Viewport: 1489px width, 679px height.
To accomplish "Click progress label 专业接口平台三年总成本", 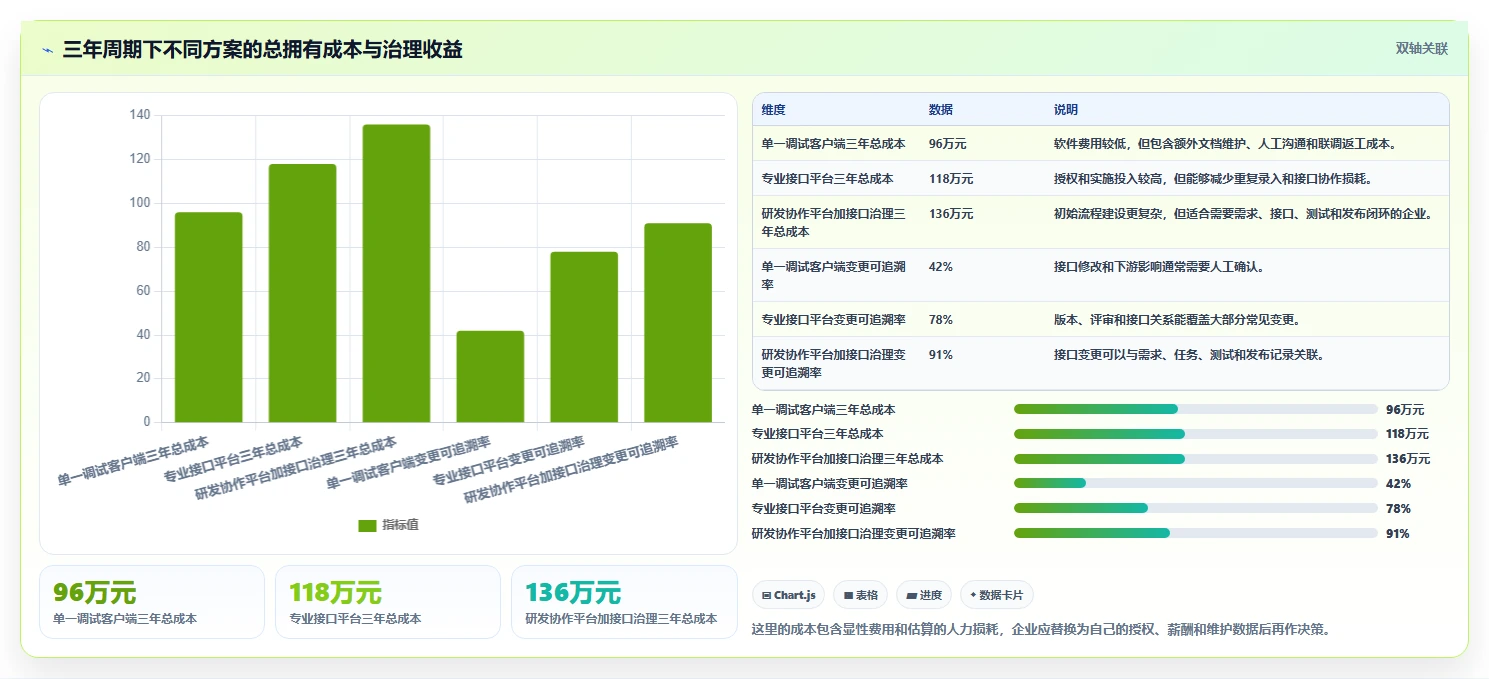I will 817,434.
